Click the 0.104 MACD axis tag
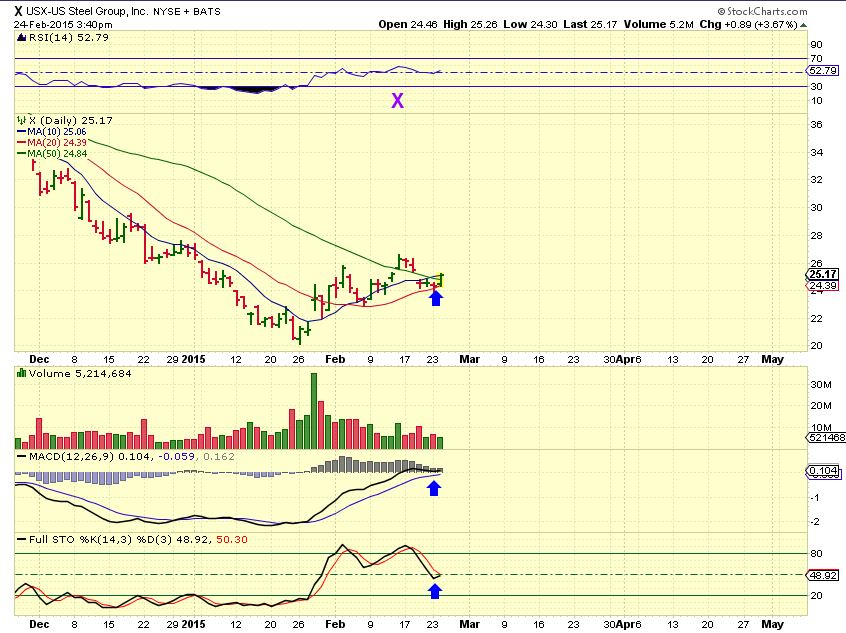Screen dimensions: 846x633 click(823, 471)
